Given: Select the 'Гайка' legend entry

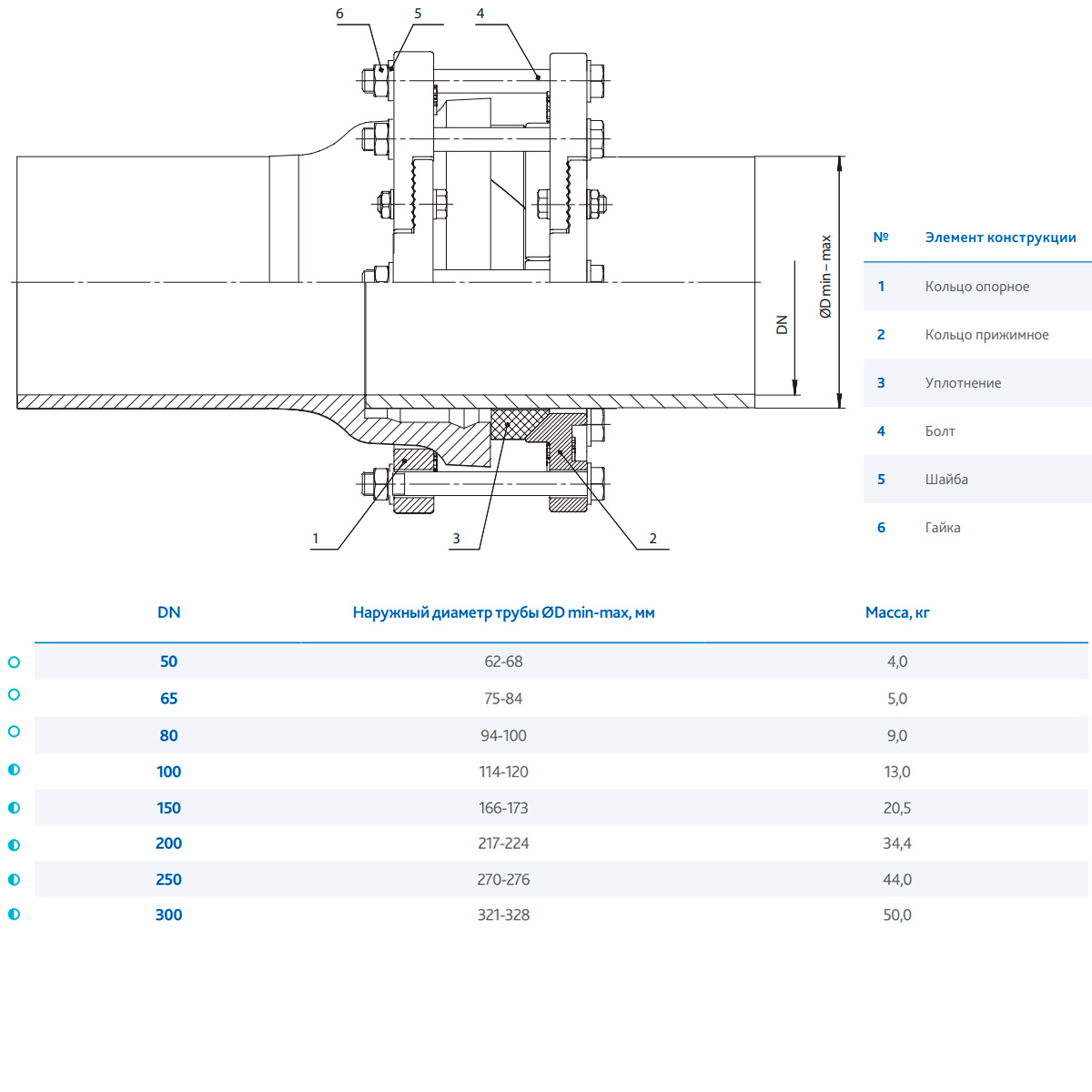Looking at the screenshot, I should tap(943, 528).
